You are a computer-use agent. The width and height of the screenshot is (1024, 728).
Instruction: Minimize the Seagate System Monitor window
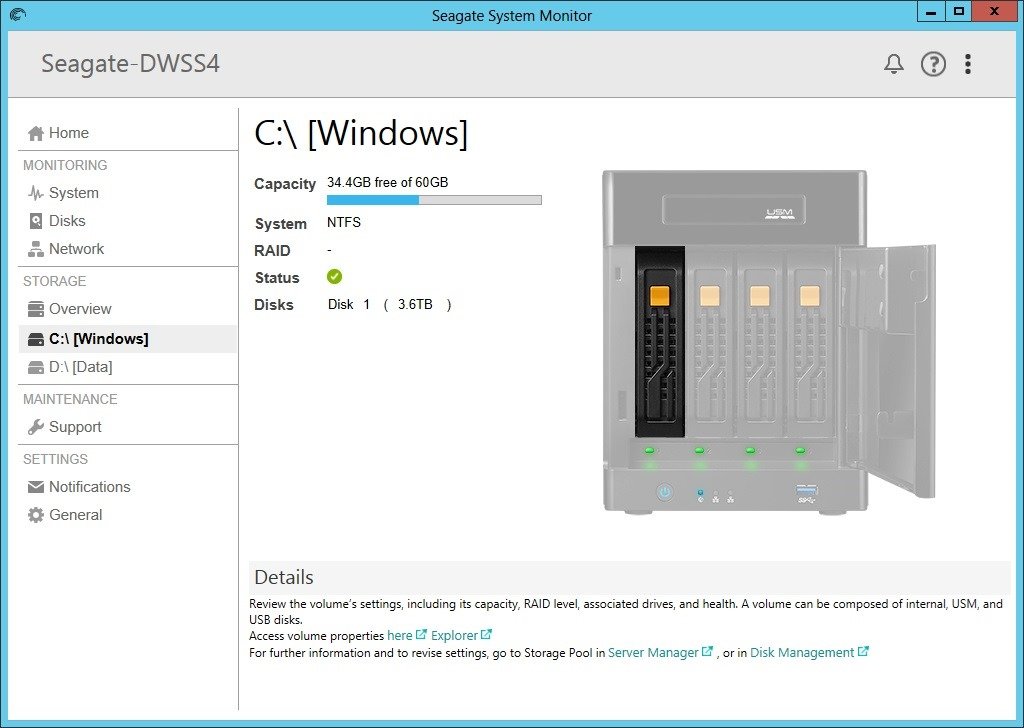click(931, 11)
